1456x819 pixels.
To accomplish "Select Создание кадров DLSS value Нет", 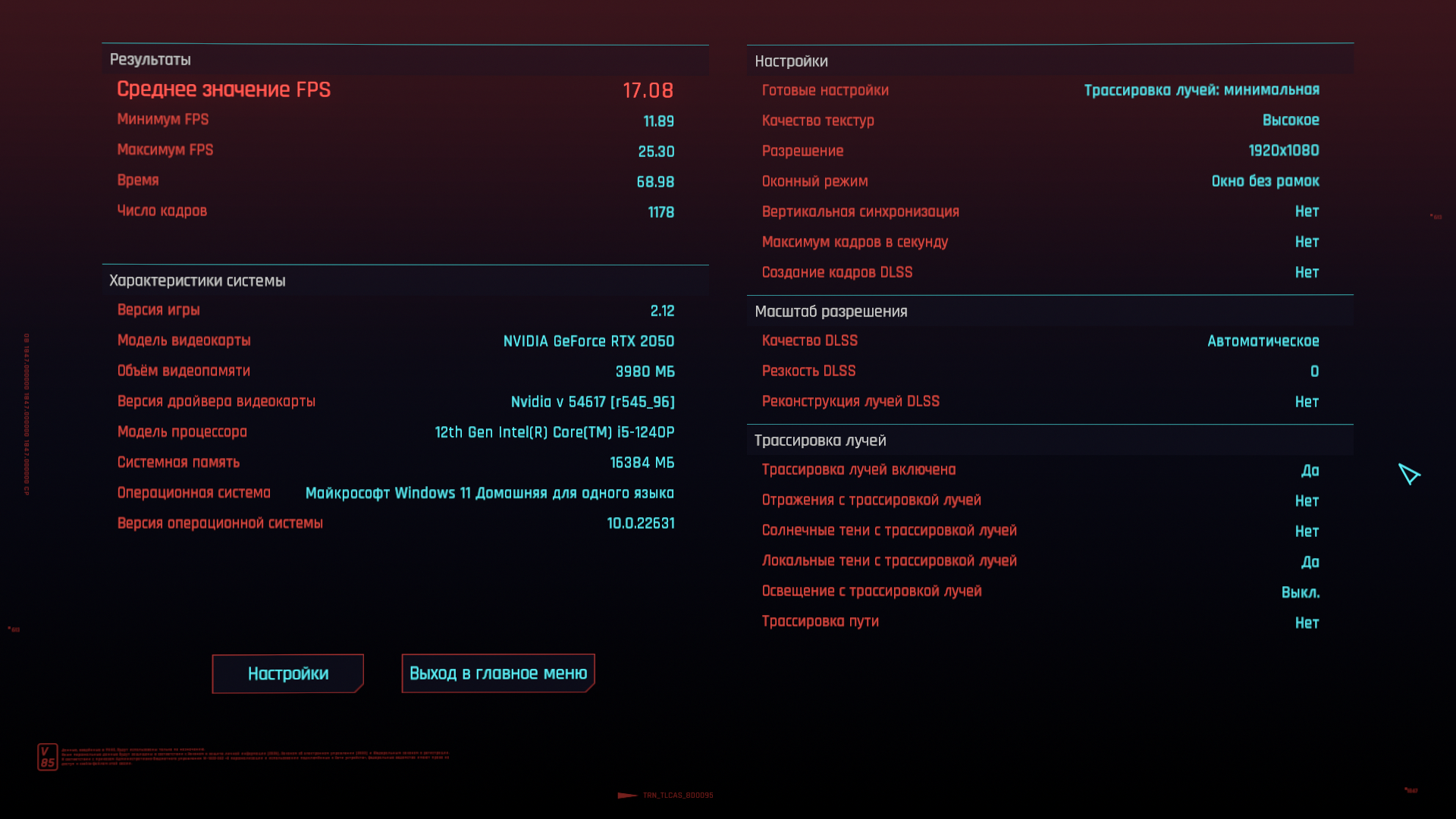I will (x=1307, y=272).
